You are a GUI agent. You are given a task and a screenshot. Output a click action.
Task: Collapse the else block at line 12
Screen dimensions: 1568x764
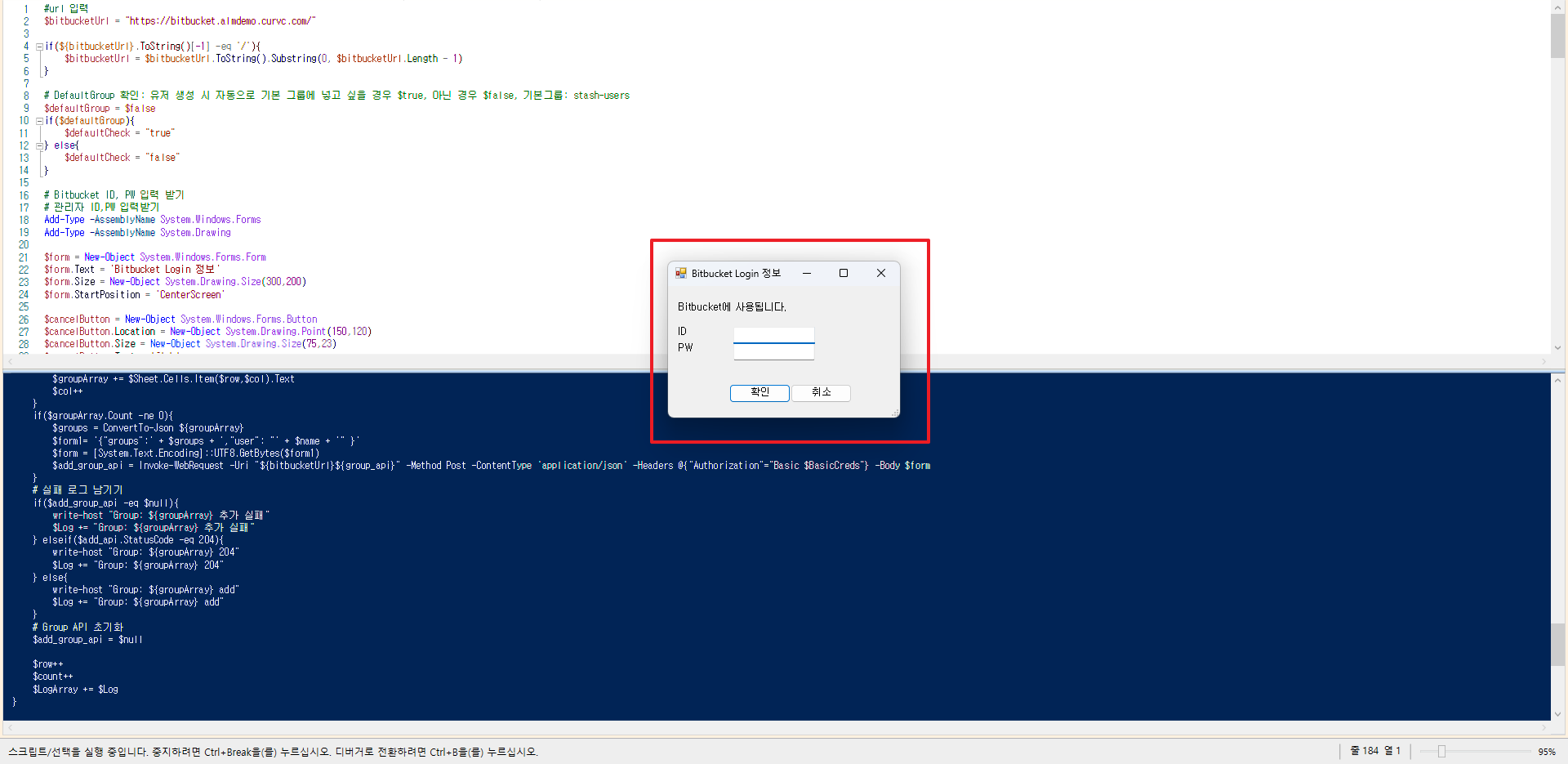tap(39, 146)
